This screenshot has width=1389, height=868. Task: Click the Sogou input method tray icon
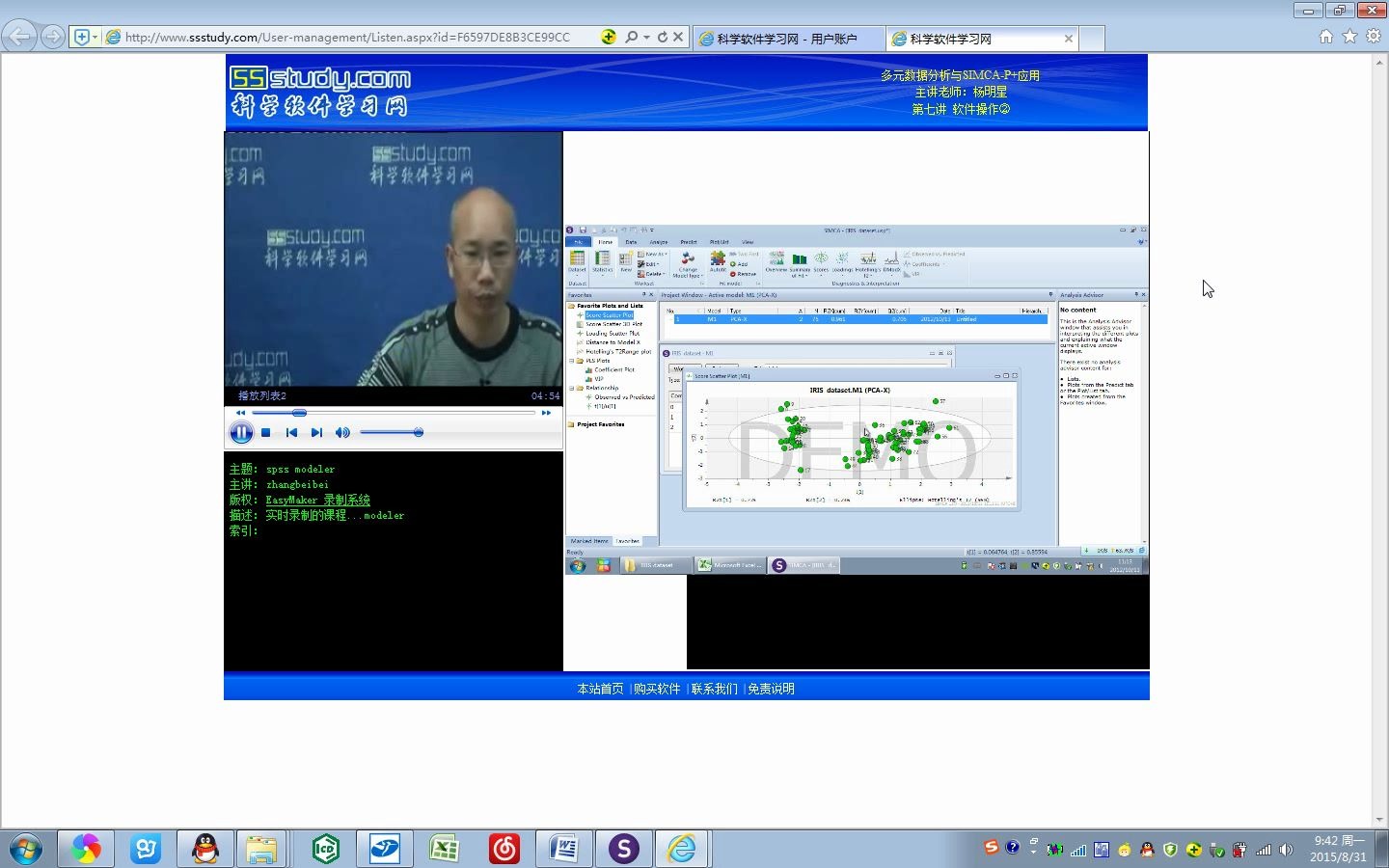991,847
